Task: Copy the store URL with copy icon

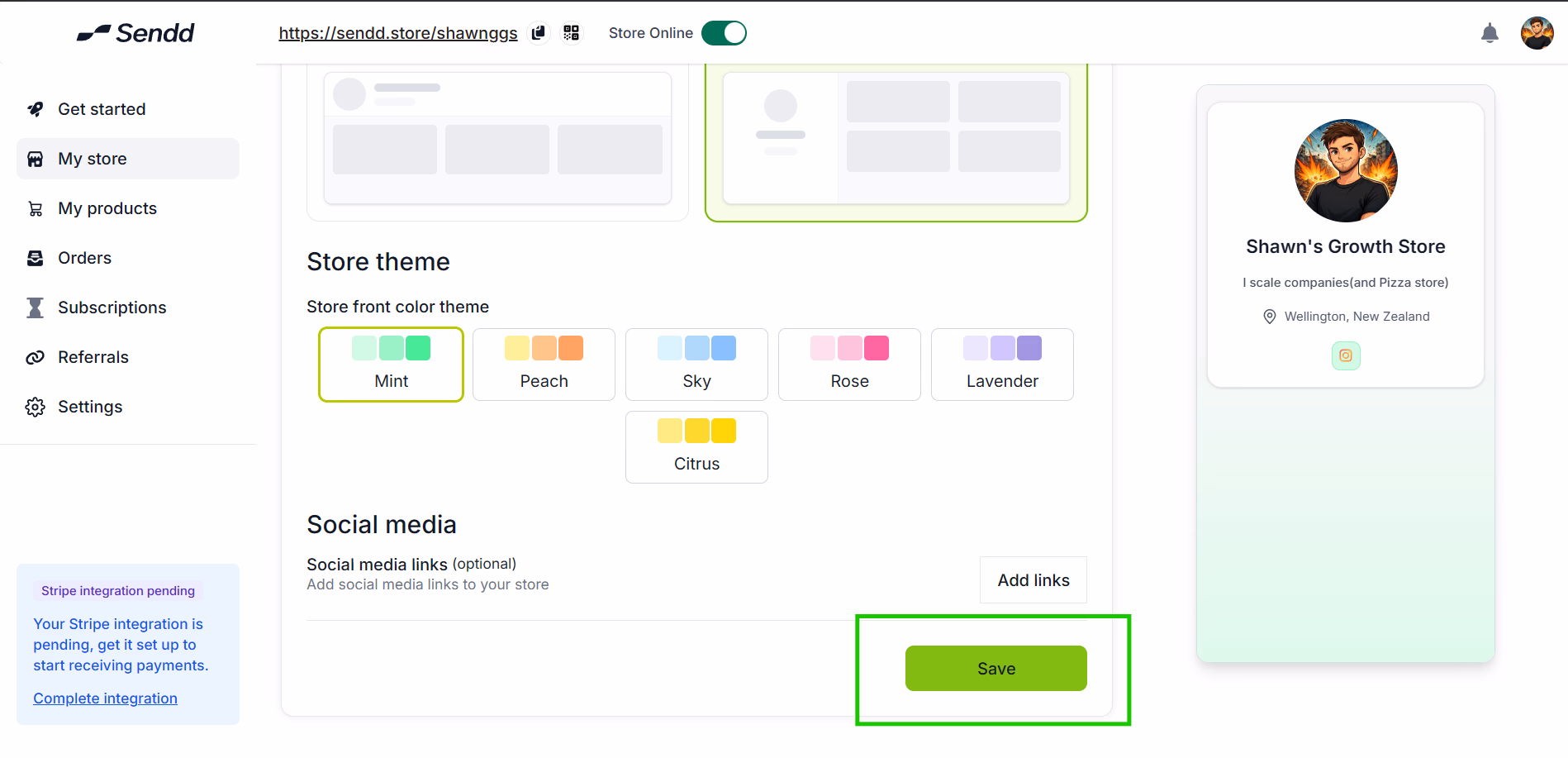Action: 539,33
